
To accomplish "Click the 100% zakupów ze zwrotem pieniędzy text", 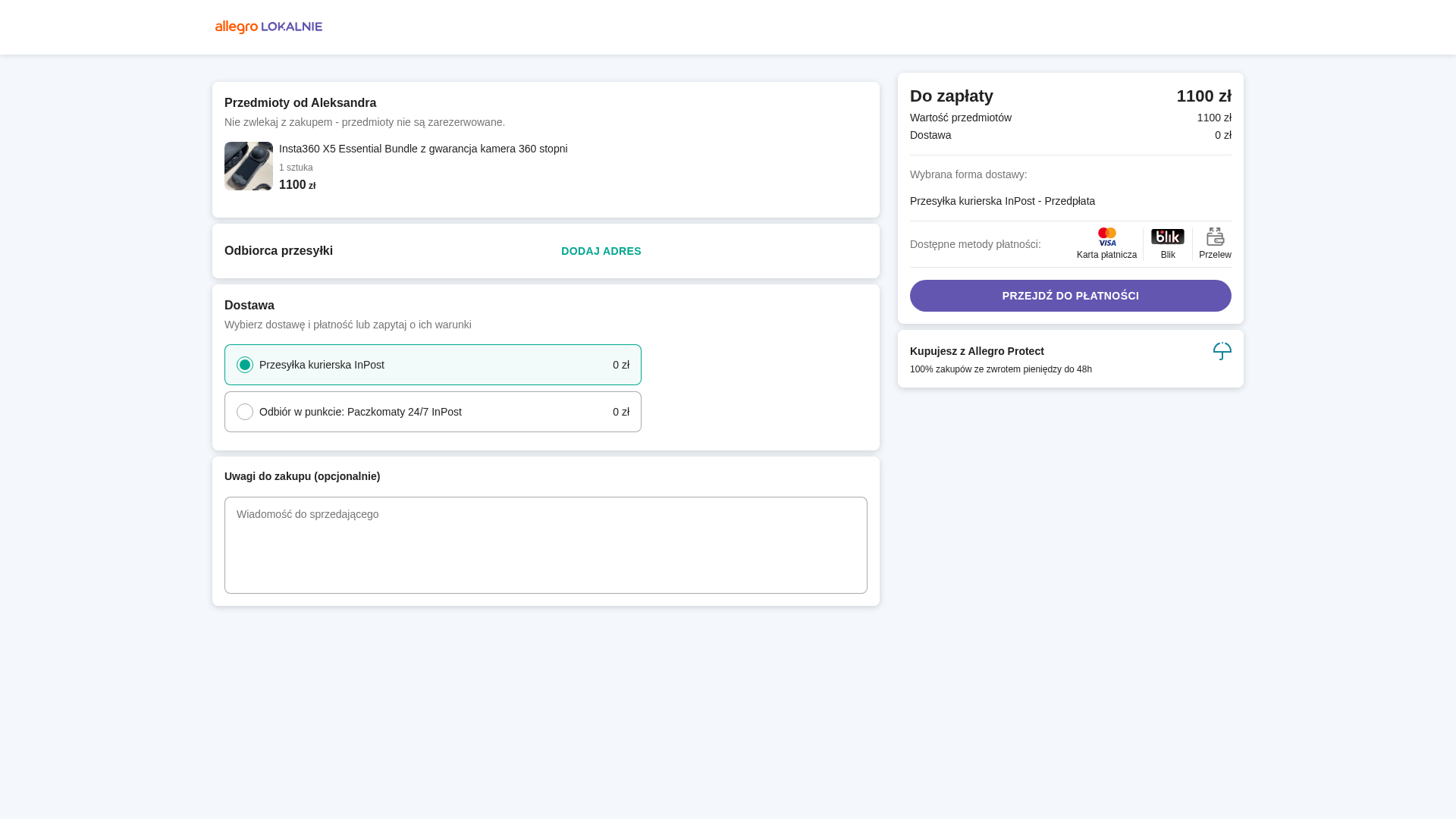I will [1001, 369].
